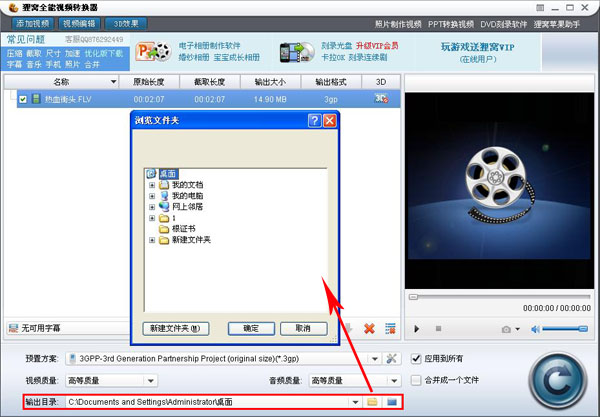The image size is (600, 417).
Task: Click the 原始长度 column header
Action: point(149,82)
